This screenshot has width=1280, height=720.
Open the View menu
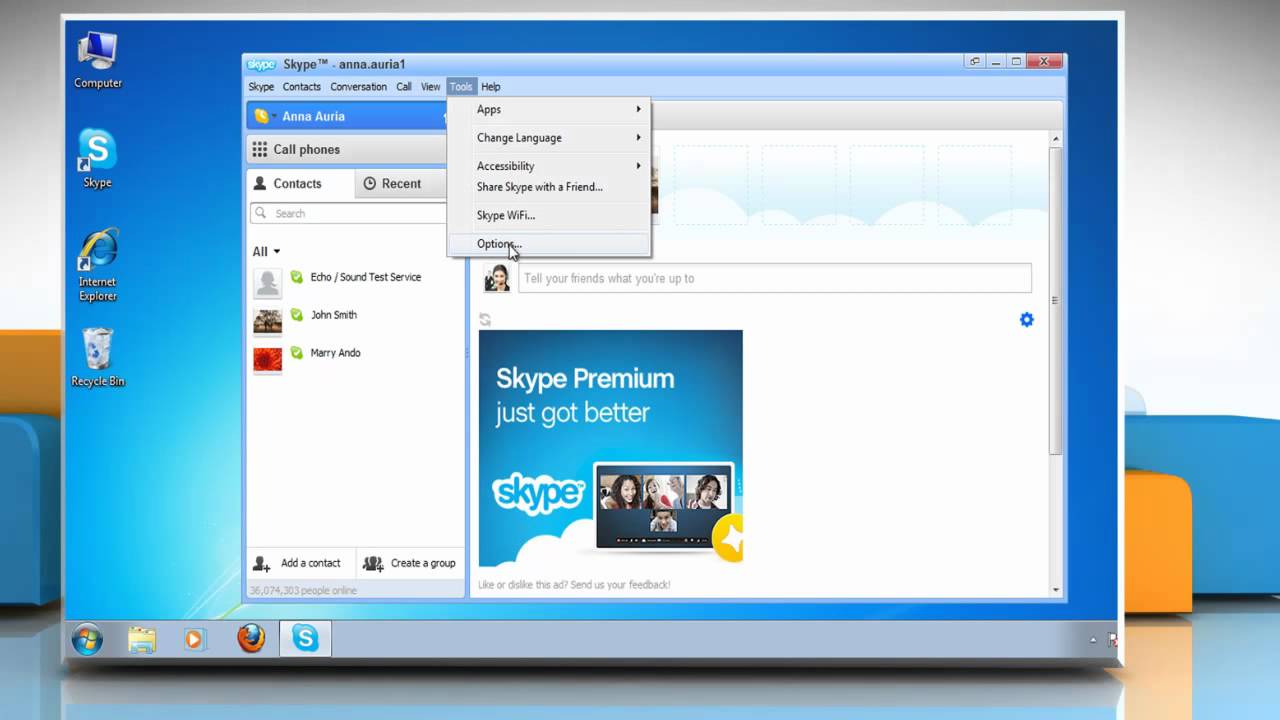click(x=430, y=87)
